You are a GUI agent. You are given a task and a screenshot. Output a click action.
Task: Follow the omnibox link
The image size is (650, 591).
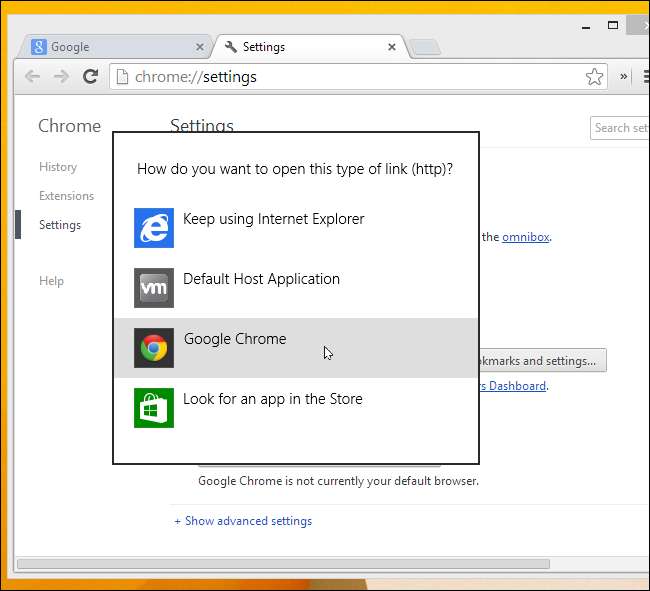pyautogui.click(x=525, y=237)
